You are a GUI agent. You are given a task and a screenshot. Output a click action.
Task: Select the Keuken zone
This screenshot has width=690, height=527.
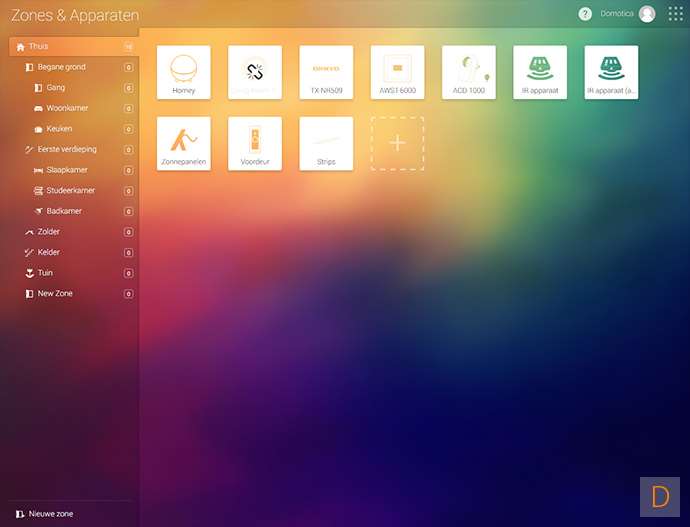pos(59,129)
